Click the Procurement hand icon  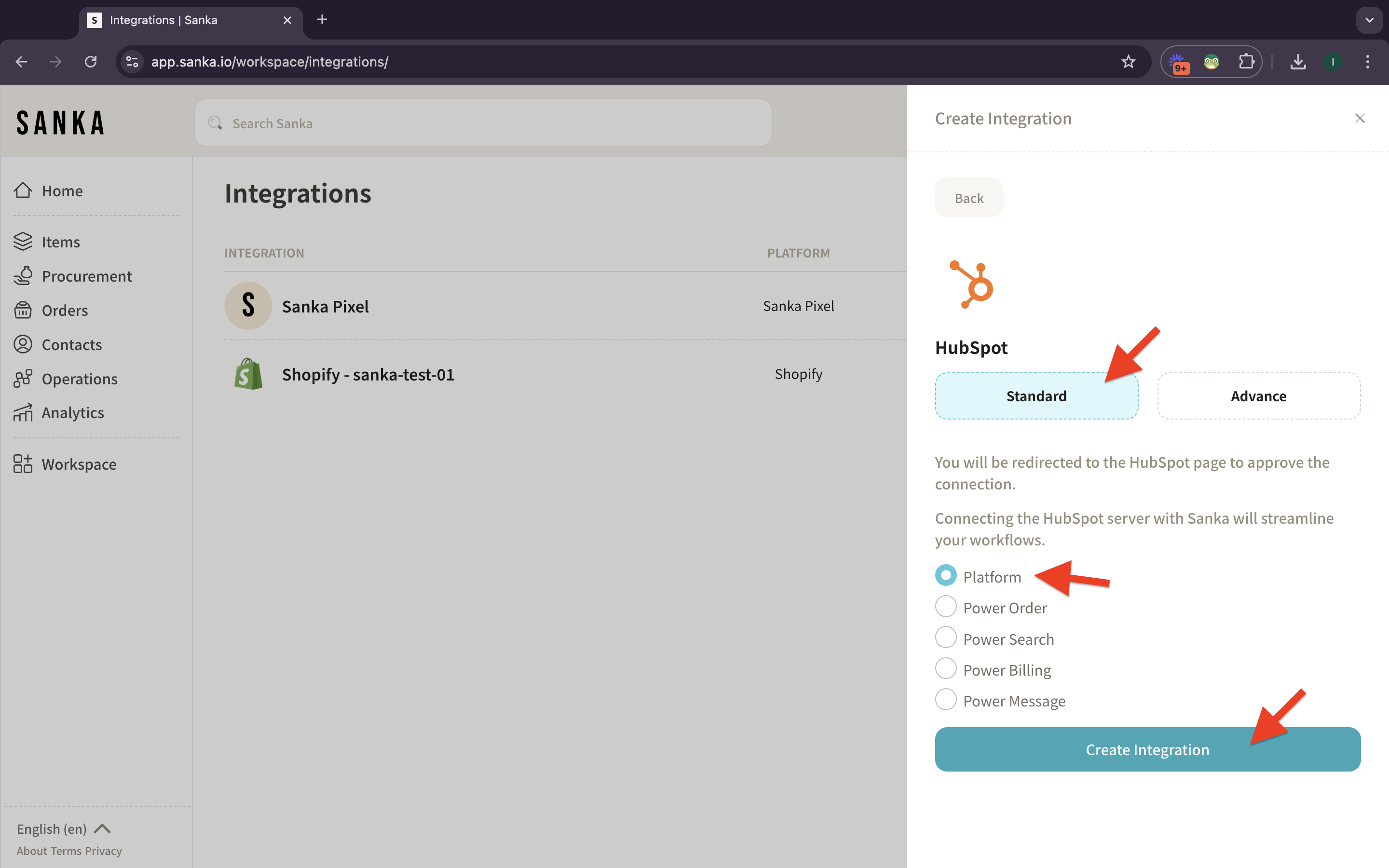(23, 276)
